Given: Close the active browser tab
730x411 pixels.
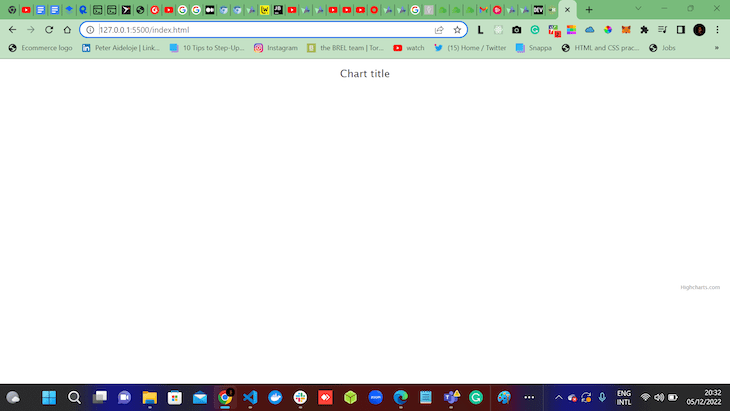Looking at the screenshot, I should pyautogui.click(x=567, y=10).
